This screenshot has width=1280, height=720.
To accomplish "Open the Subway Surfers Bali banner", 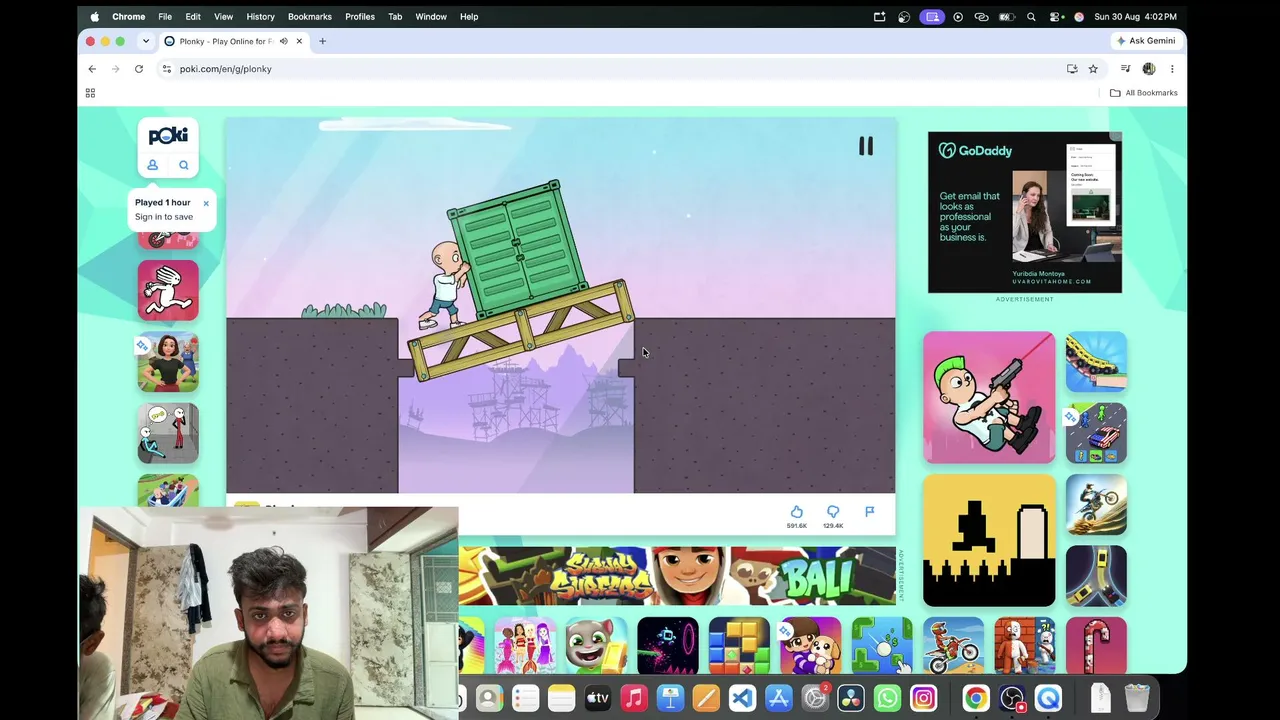I will click(x=677, y=575).
